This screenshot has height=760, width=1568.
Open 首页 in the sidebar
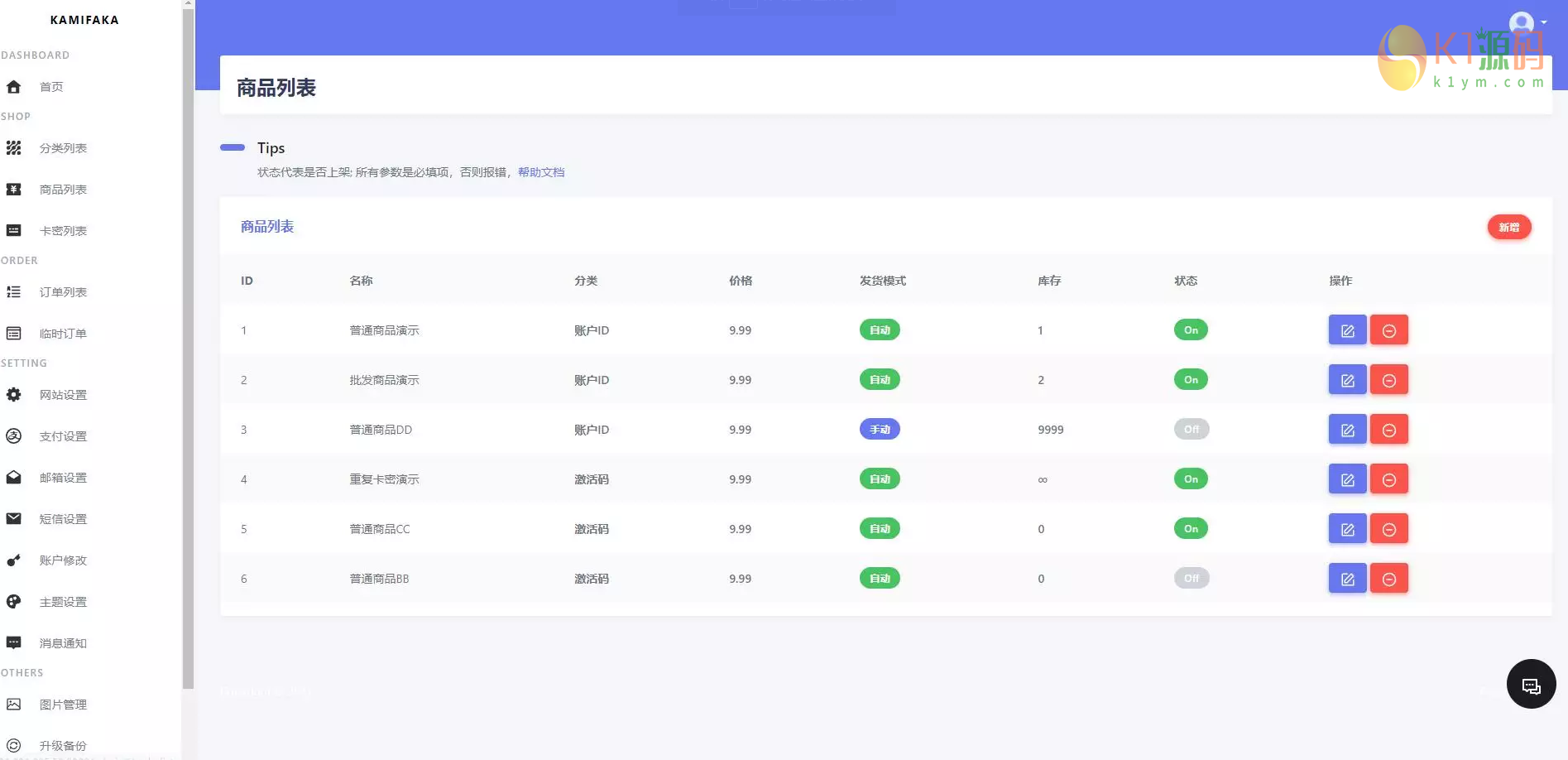(x=51, y=87)
